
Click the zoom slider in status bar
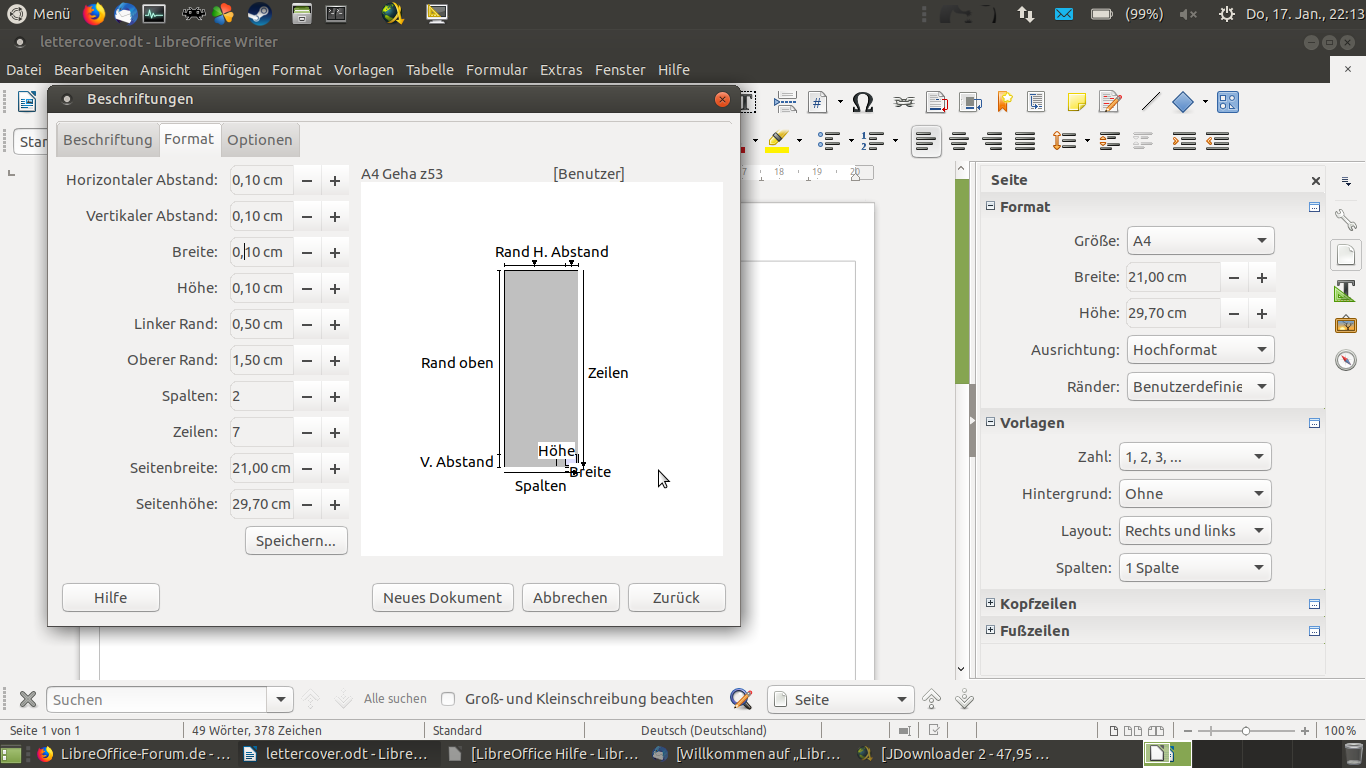[1245, 731]
